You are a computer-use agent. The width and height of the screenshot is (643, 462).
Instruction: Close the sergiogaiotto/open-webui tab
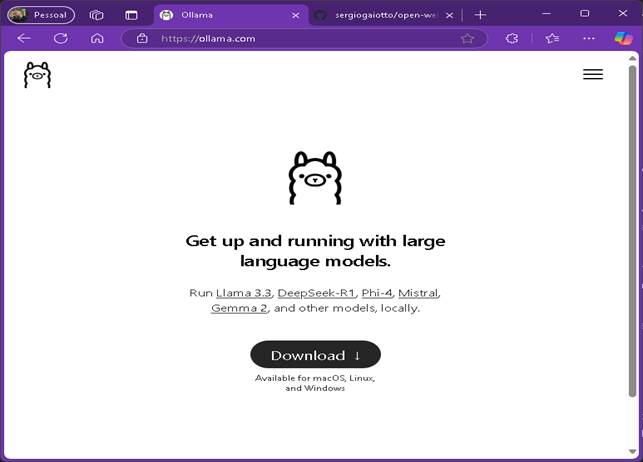[x=450, y=16]
